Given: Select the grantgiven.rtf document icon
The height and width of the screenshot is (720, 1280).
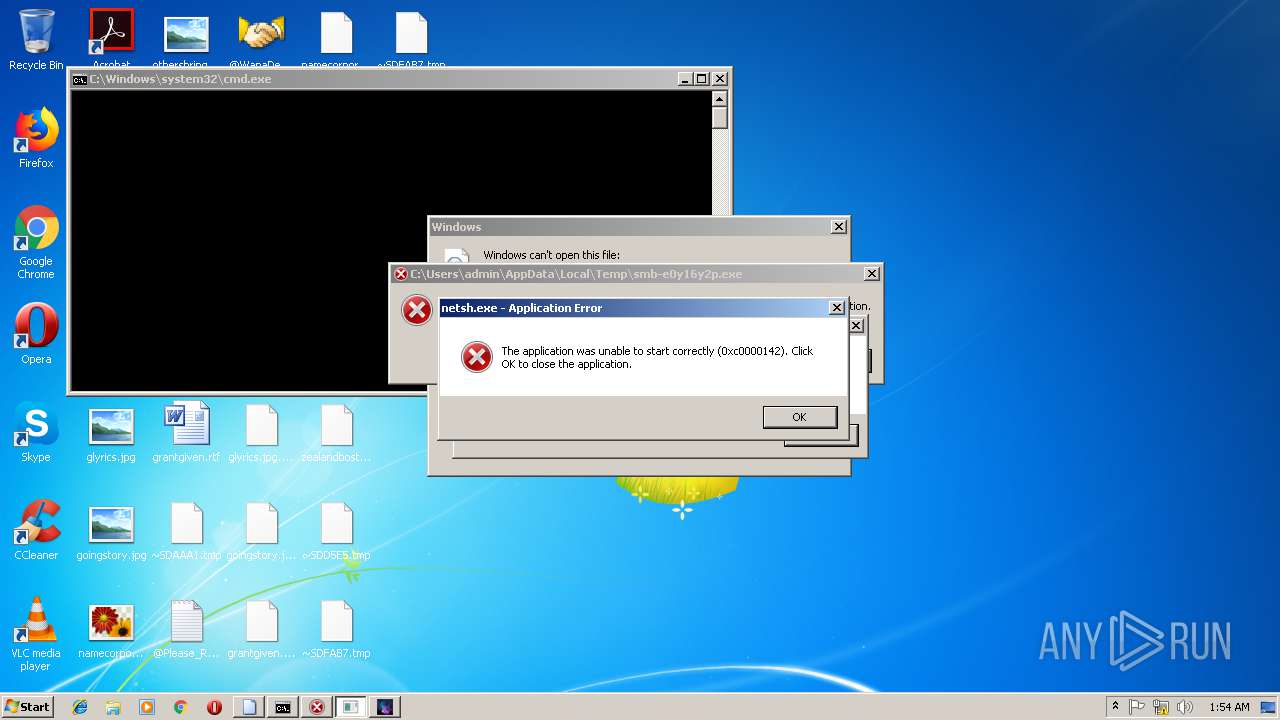Looking at the screenshot, I should click(186, 432).
